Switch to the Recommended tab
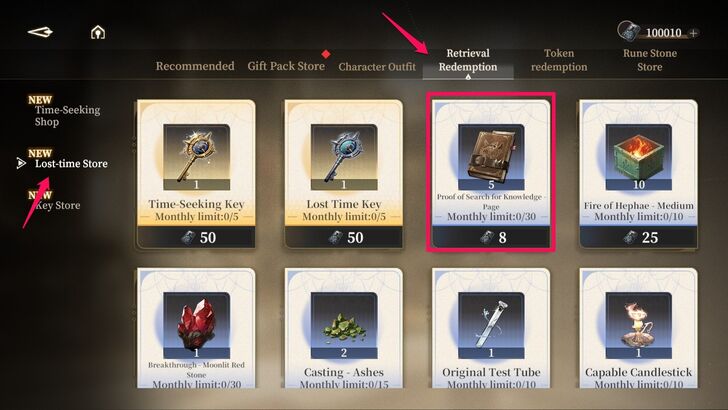Viewport: 728px width, 410px height. pos(195,66)
